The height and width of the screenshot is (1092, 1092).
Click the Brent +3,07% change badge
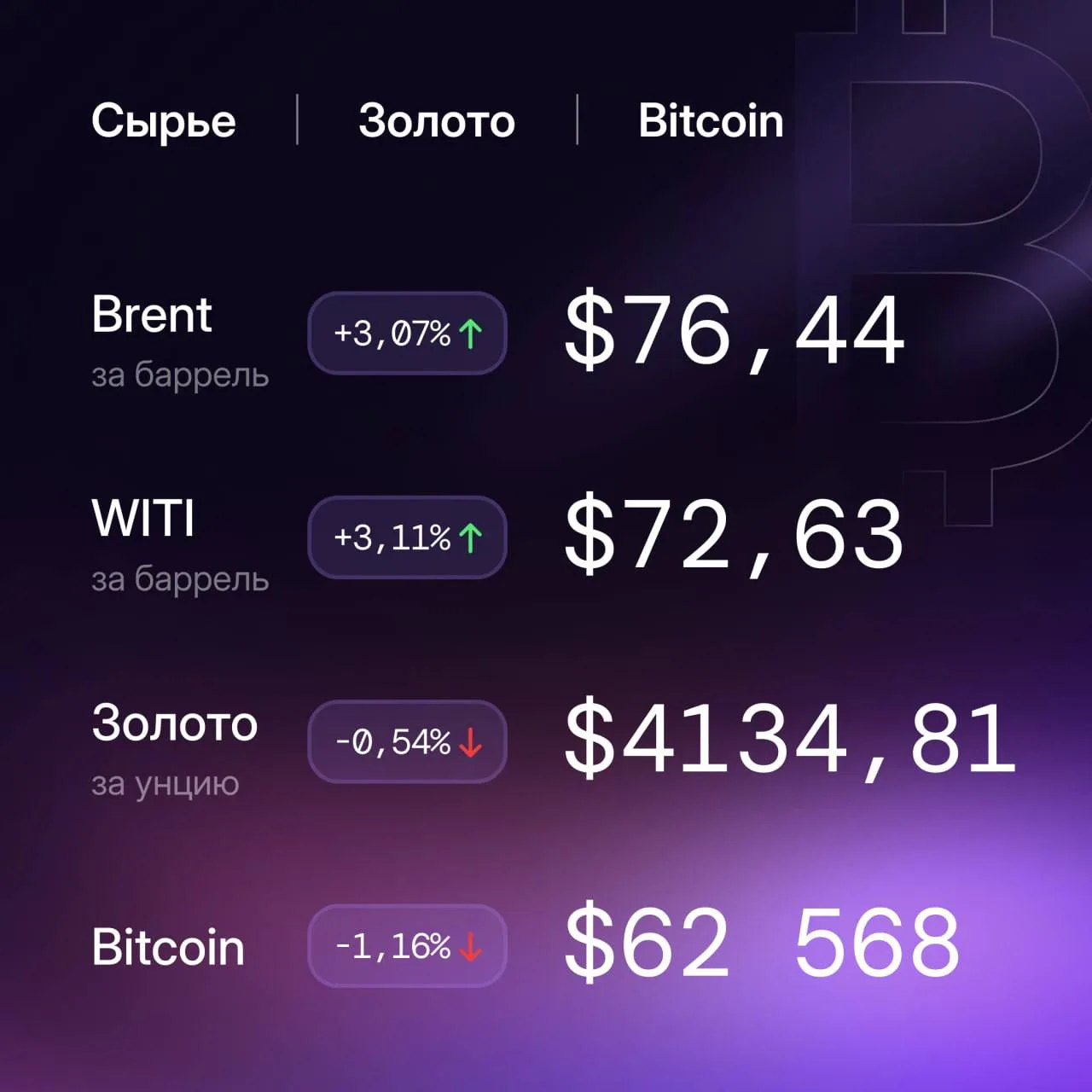click(x=407, y=334)
